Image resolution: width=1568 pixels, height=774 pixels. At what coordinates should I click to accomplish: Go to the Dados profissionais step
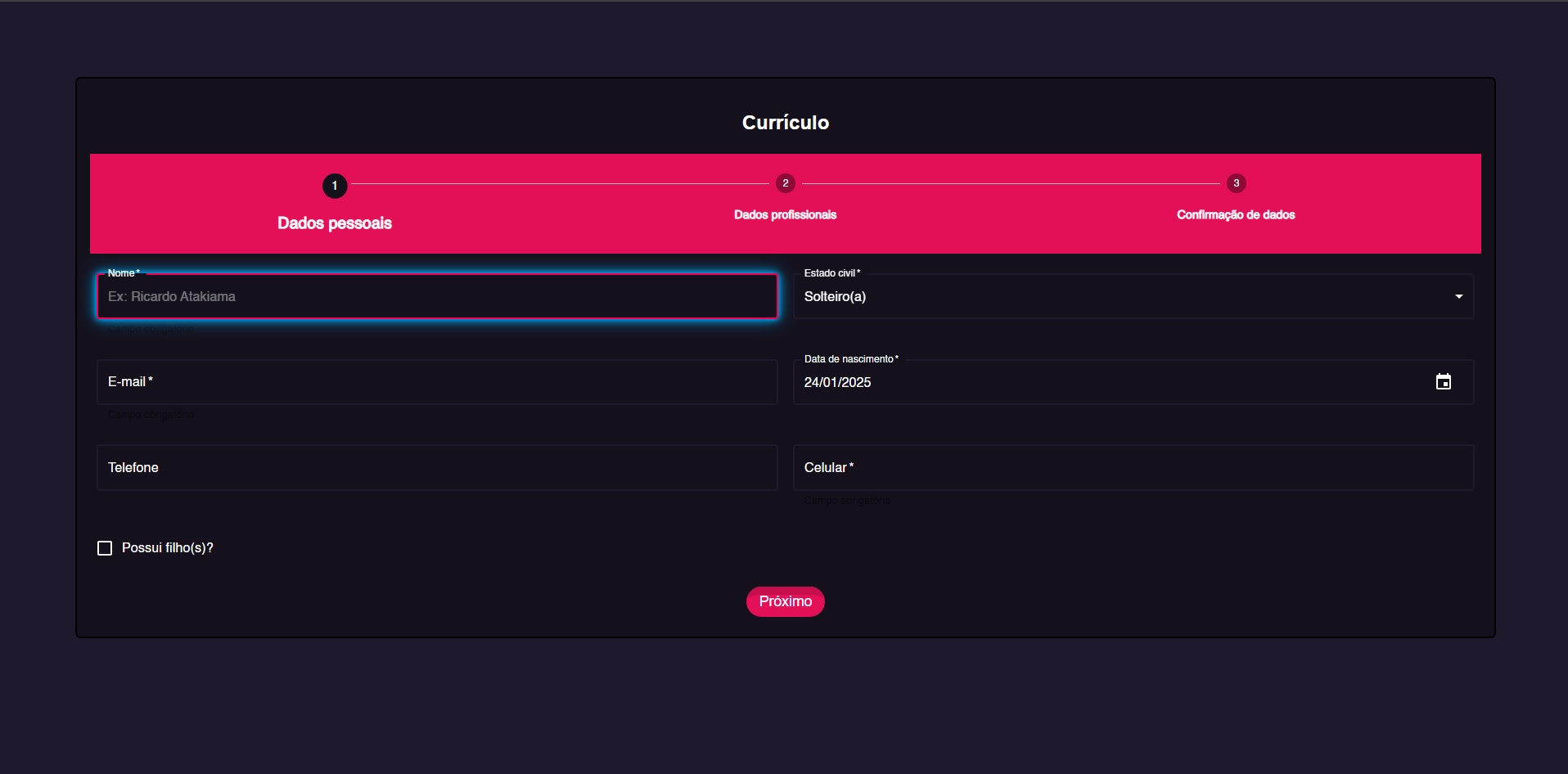coord(786,214)
